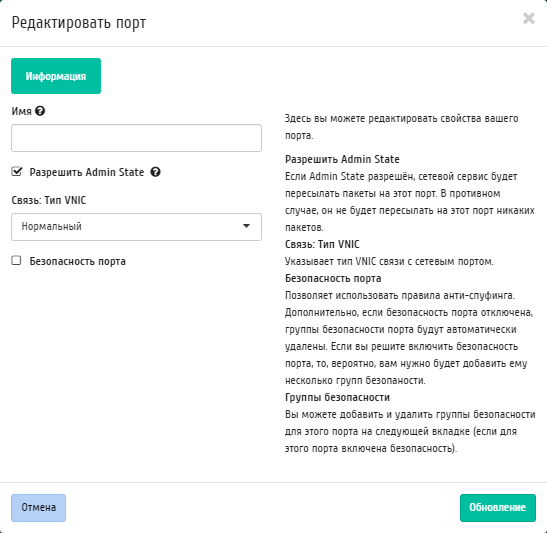Click the bold Безопасность порта heading in help panel
The width and height of the screenshot is (547, 533).
click(333, 278)
